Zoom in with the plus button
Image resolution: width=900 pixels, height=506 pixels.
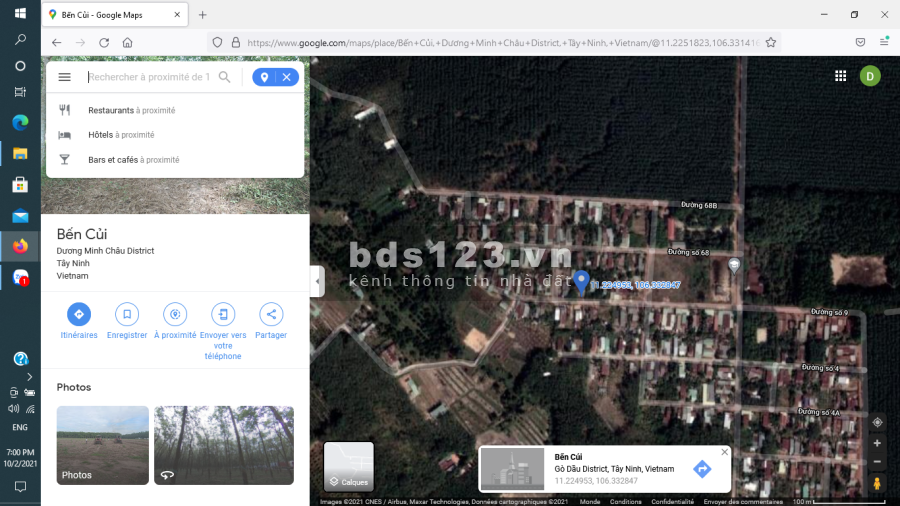(x=877, y=443)
